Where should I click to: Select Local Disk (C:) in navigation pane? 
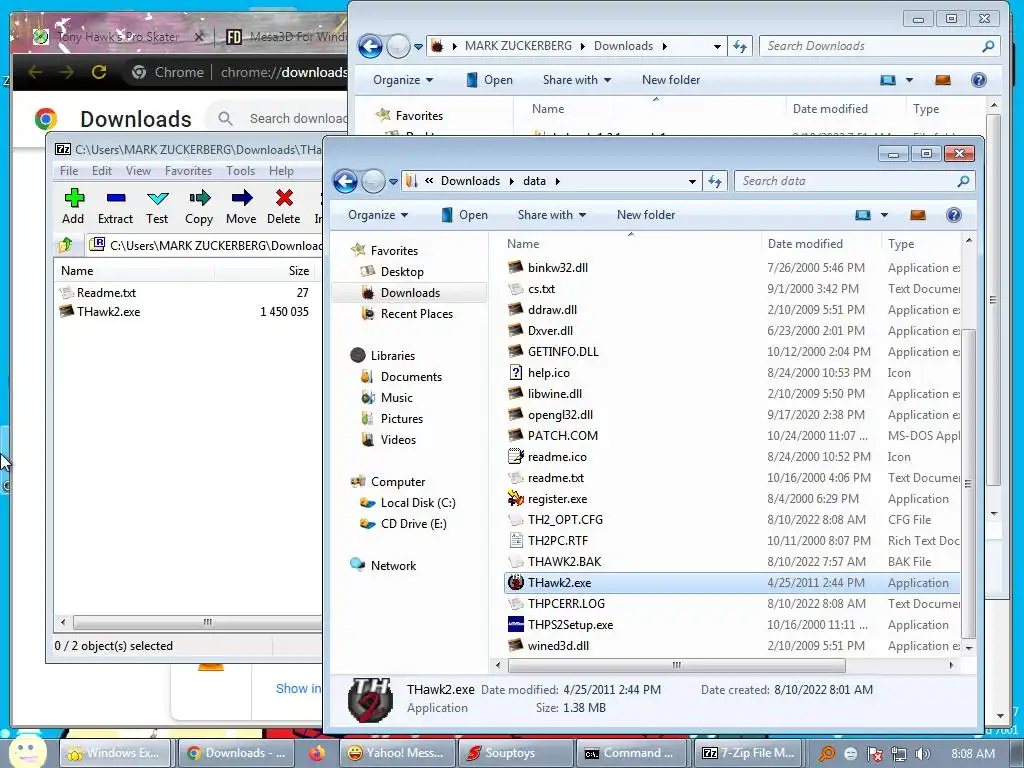[418, 503]
